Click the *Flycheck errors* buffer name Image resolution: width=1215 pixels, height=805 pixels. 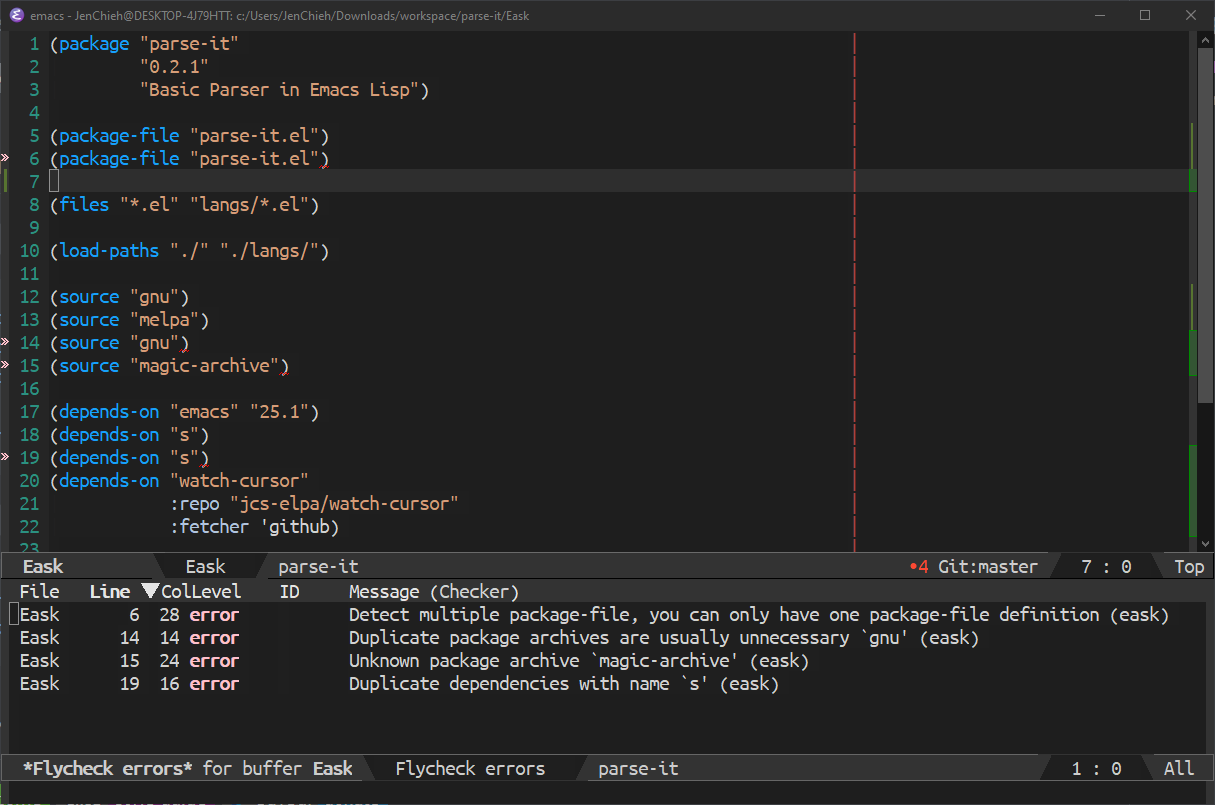click(x=108, y=769)
